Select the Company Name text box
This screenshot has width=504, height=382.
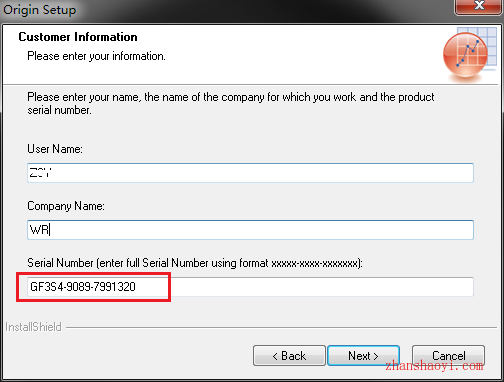tap(250, 230)
